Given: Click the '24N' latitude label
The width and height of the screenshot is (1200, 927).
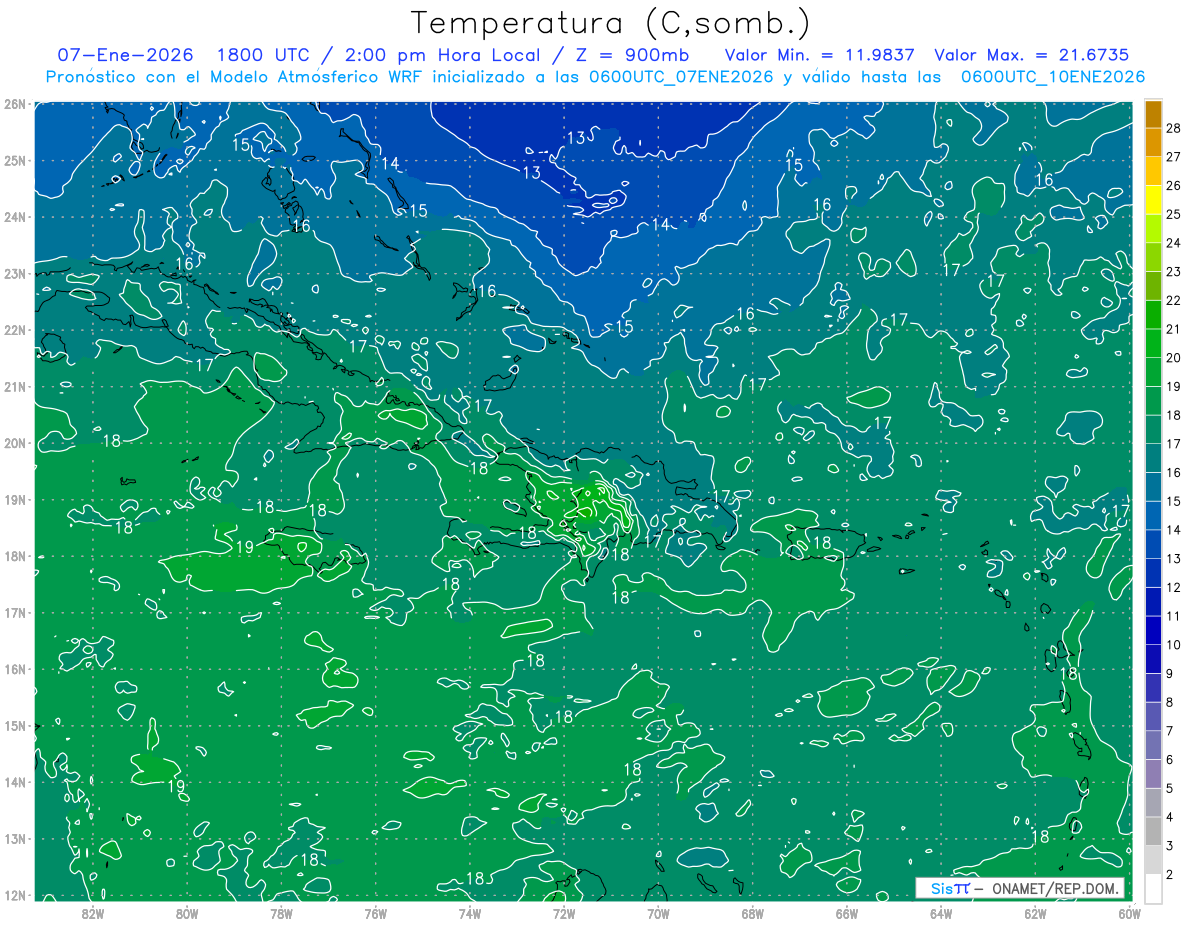Looking at the screenshot, I should tap(15, 217).
